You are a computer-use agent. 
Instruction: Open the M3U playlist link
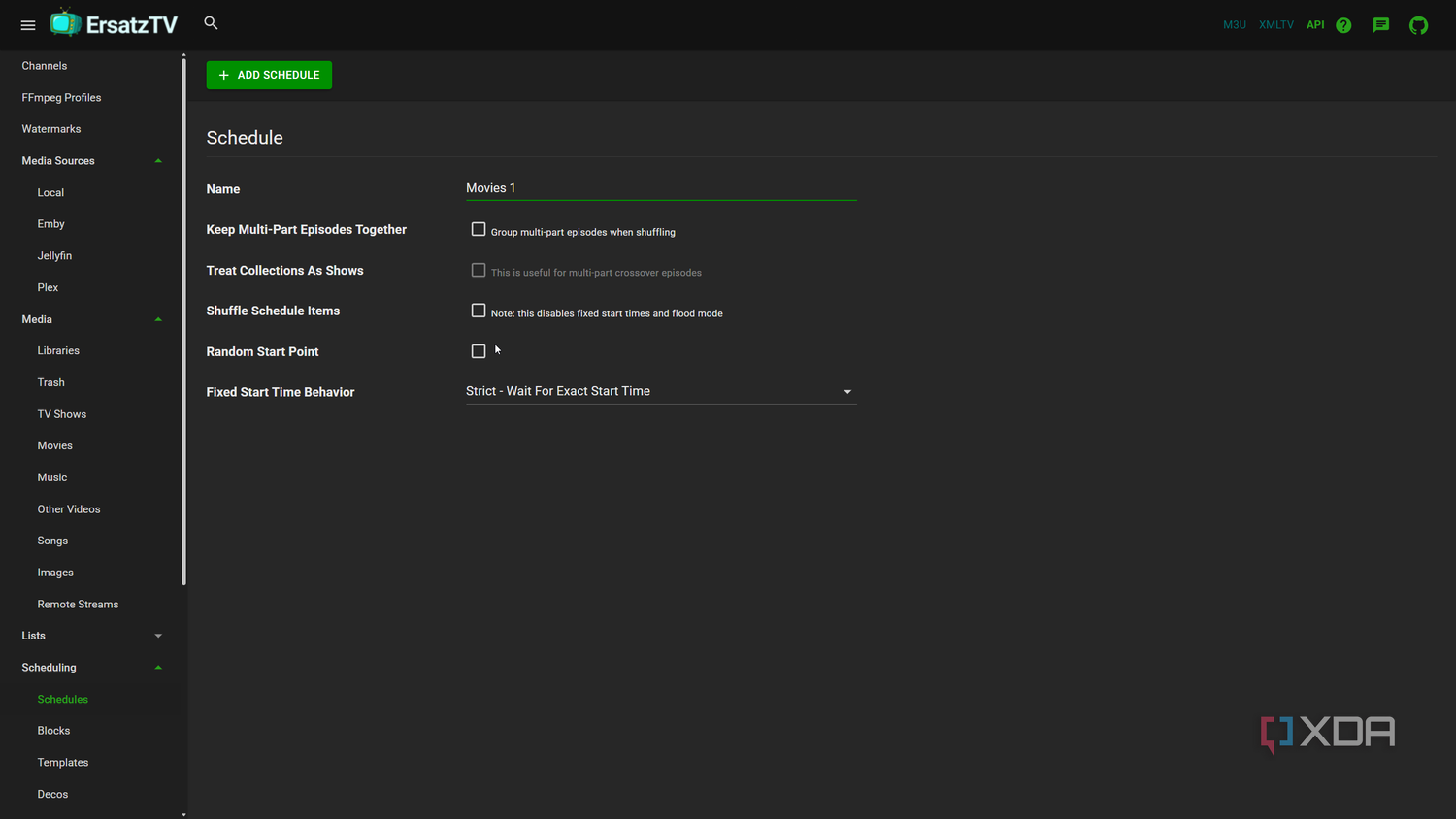pyautogui.click(x=1235, y=25)
